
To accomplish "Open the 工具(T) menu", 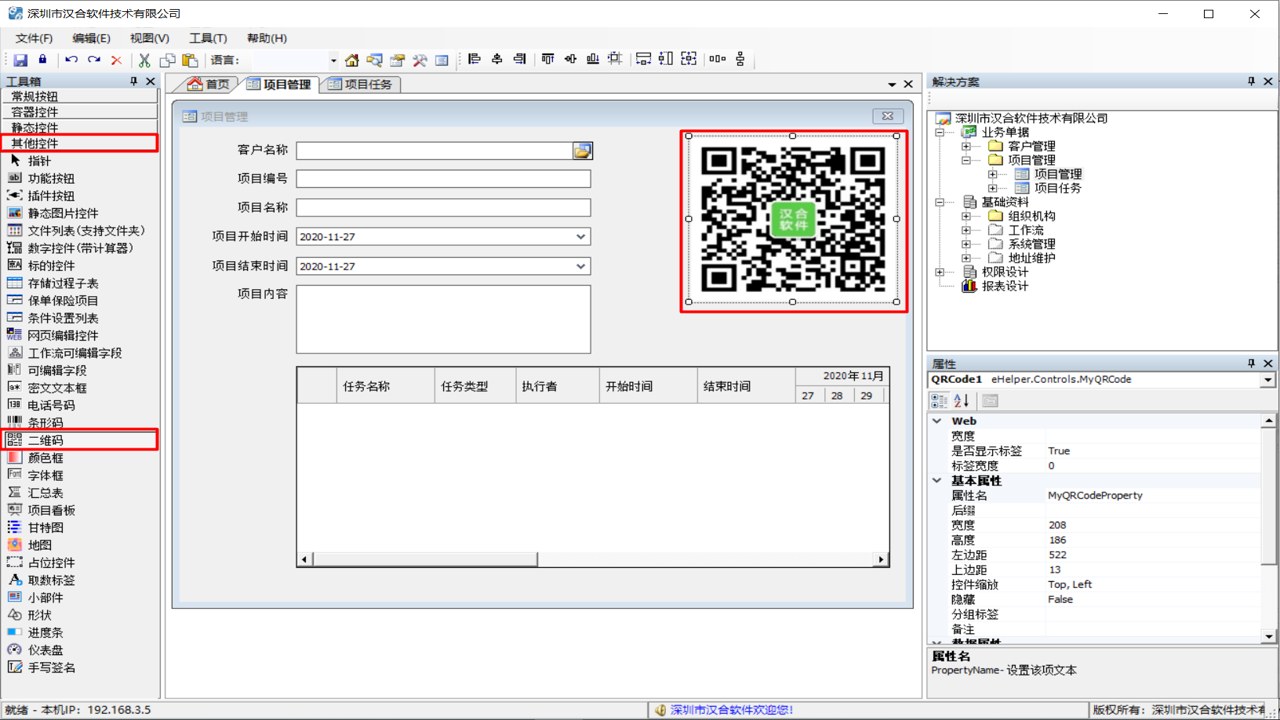I will coord(208,38).
